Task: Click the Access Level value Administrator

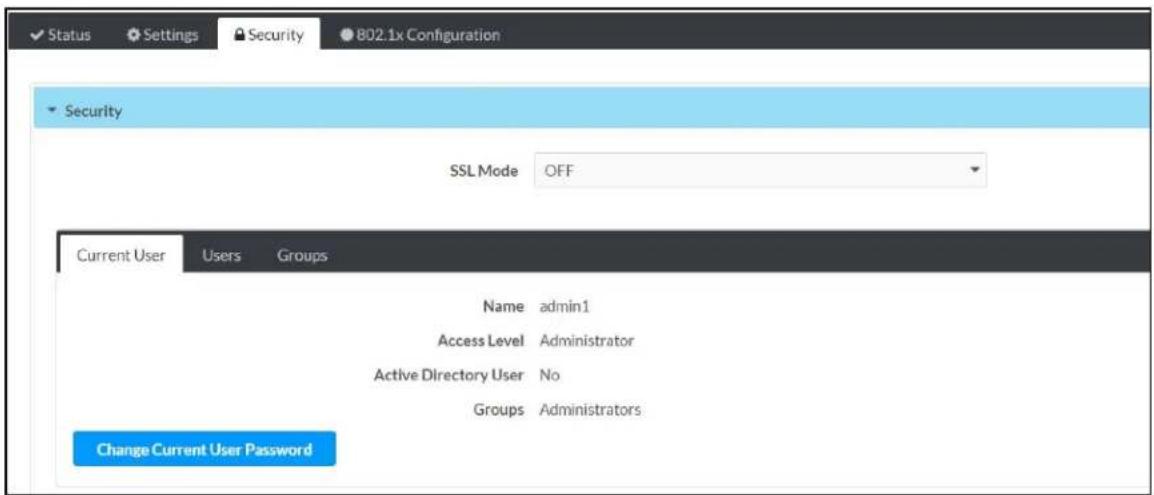Action: tap(587, 341)
